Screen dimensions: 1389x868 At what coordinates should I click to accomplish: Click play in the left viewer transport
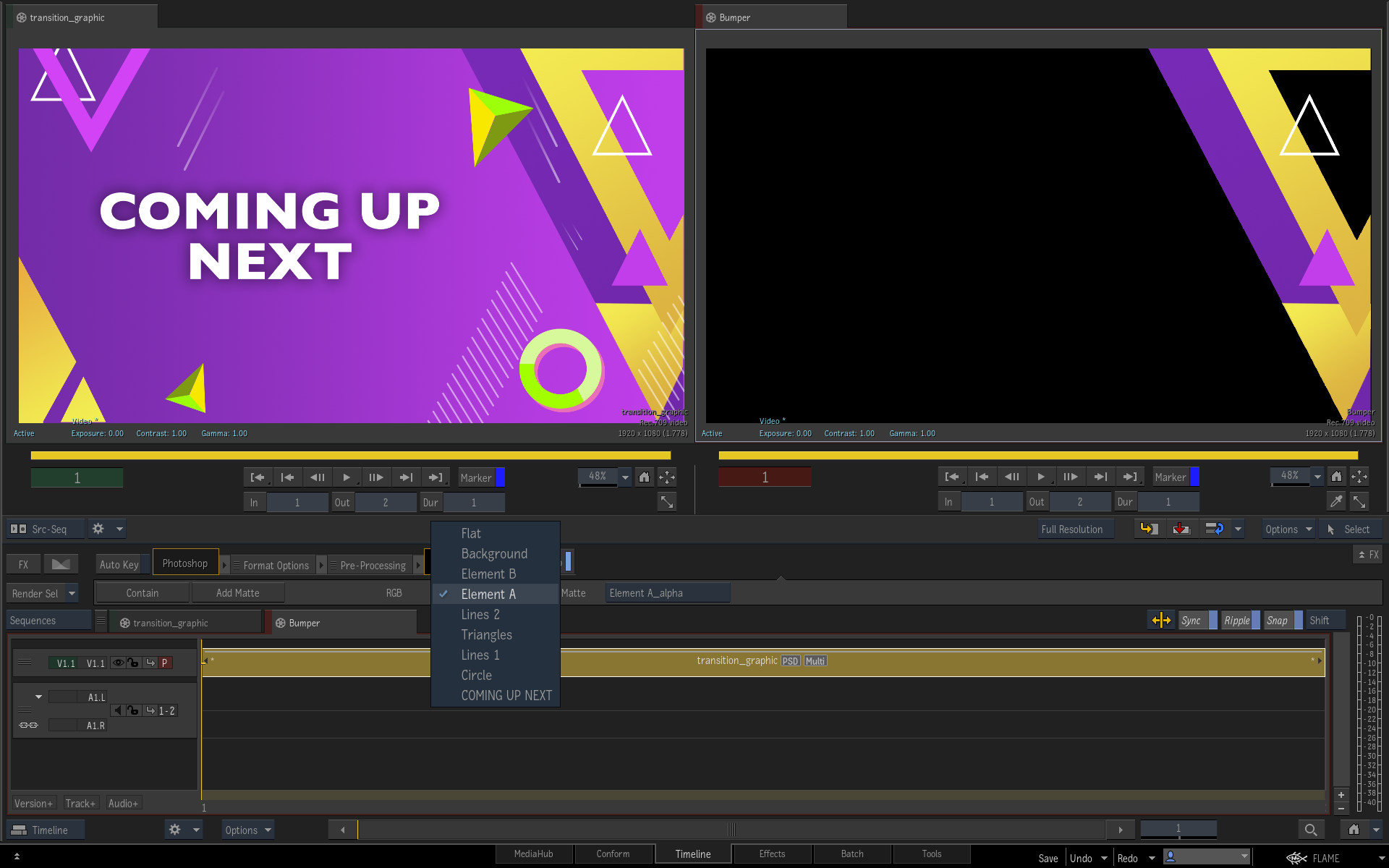coord(347,477)
